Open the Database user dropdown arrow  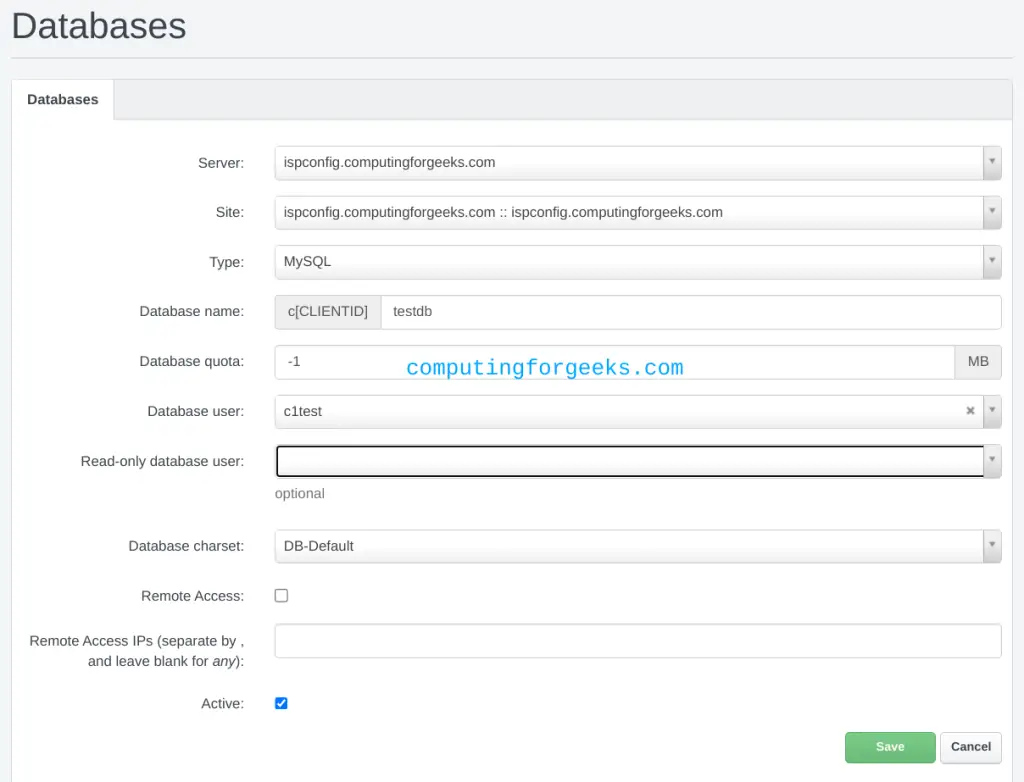click(x=992, y=411)
